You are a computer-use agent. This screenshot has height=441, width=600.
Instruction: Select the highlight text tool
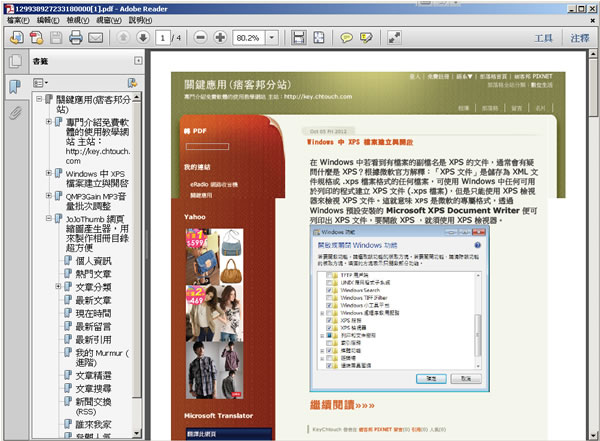366,38
